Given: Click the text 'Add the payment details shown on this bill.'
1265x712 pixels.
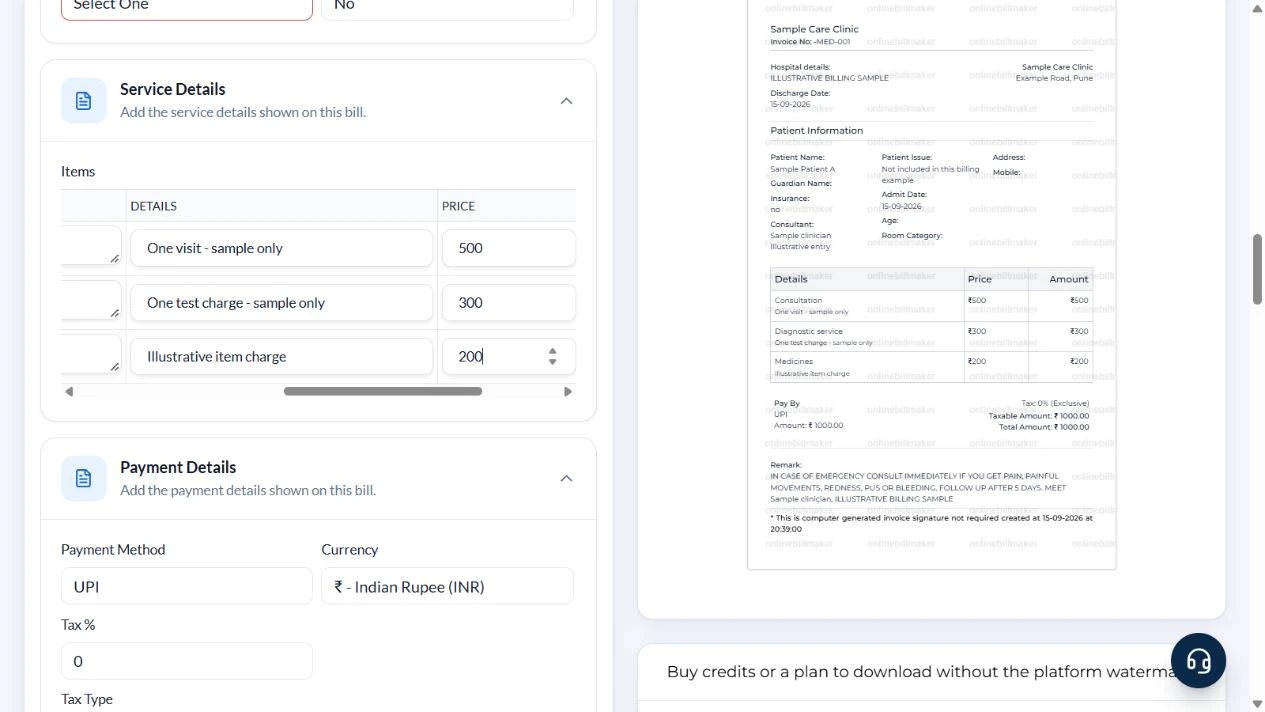Looking at the screenshot, I should [x=248, y=490].
